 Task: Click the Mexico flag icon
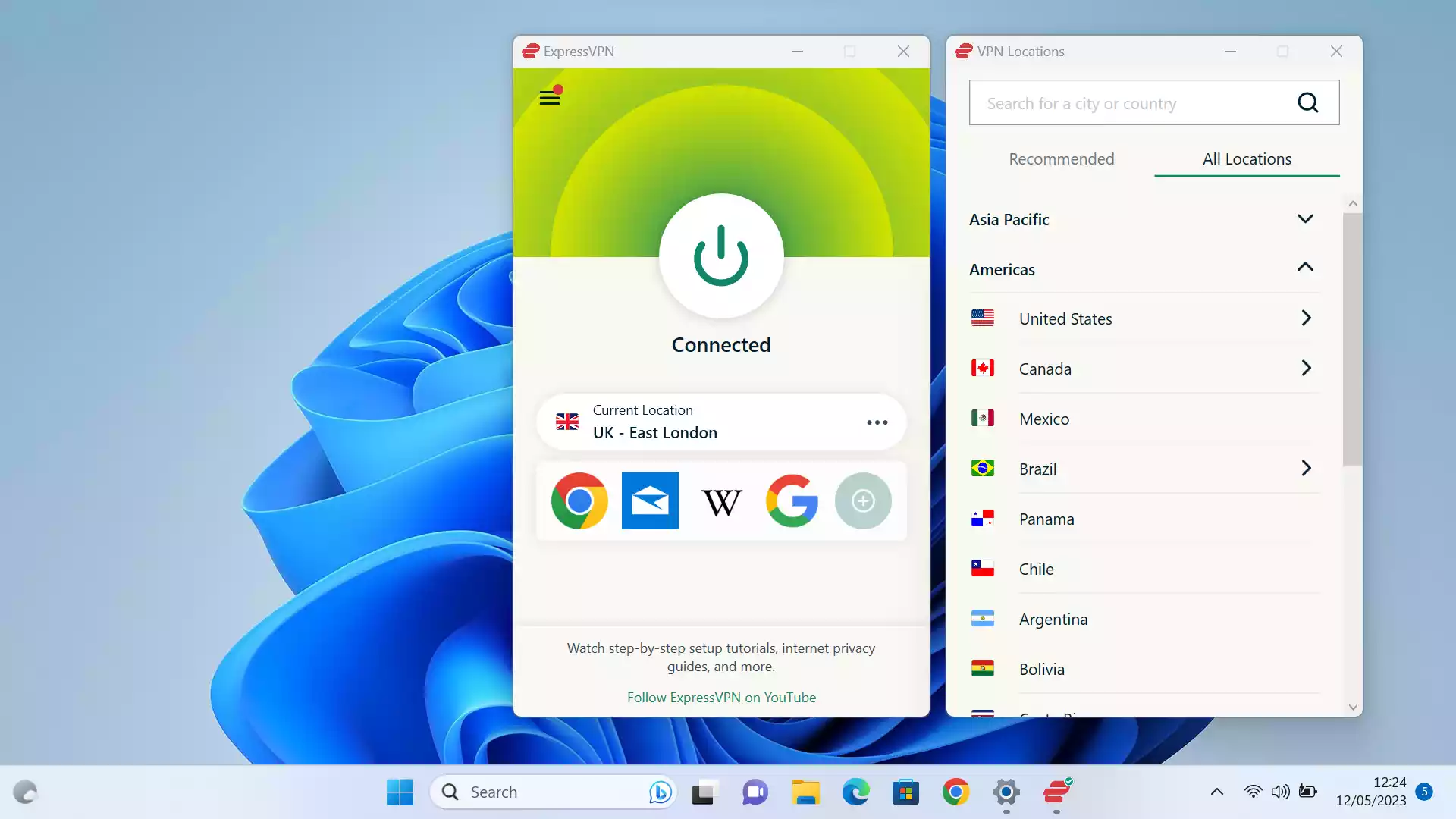pyautogui.click(x=983, y=418)
